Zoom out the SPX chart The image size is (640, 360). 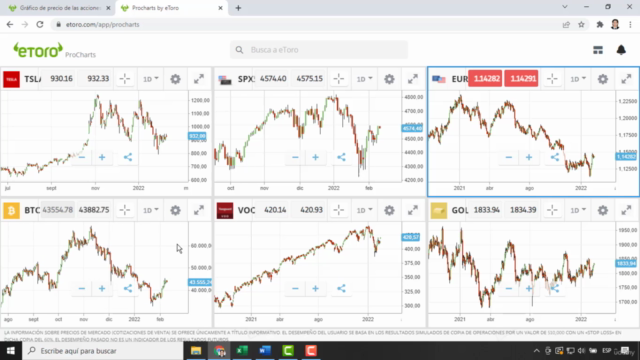pos(295,157)
